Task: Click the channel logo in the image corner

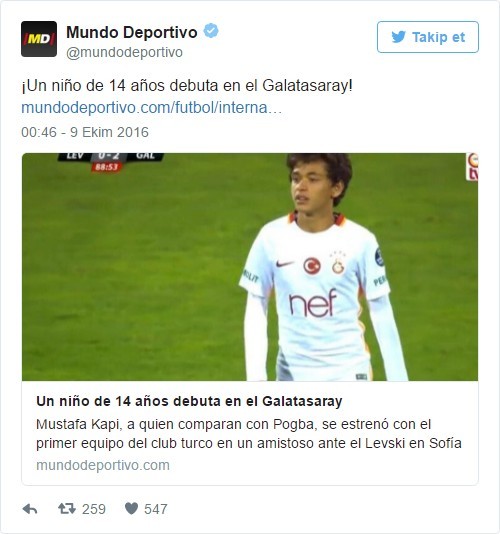Action: [472, 167]
